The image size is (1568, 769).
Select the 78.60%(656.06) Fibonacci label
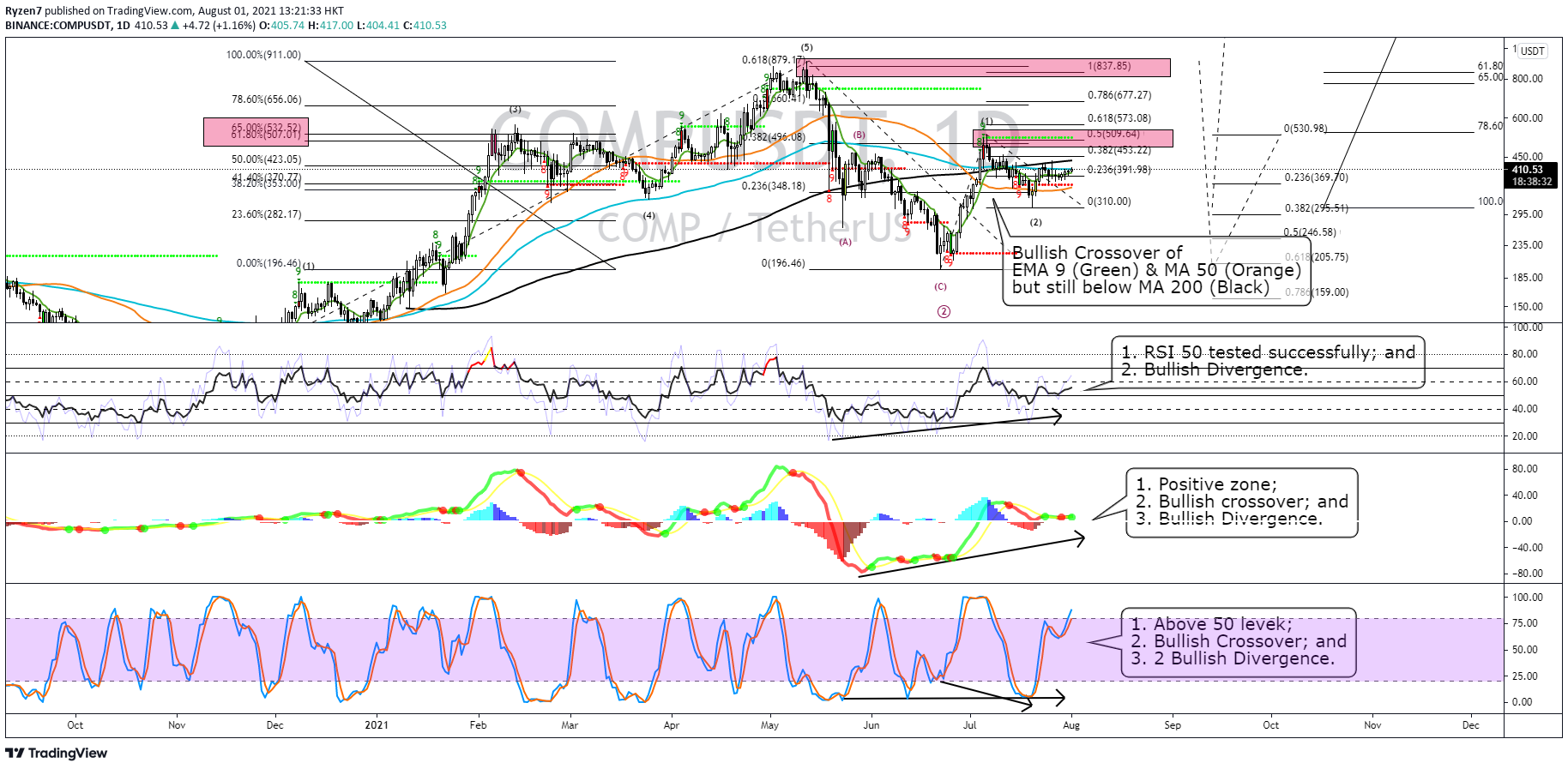coord(266,99)
